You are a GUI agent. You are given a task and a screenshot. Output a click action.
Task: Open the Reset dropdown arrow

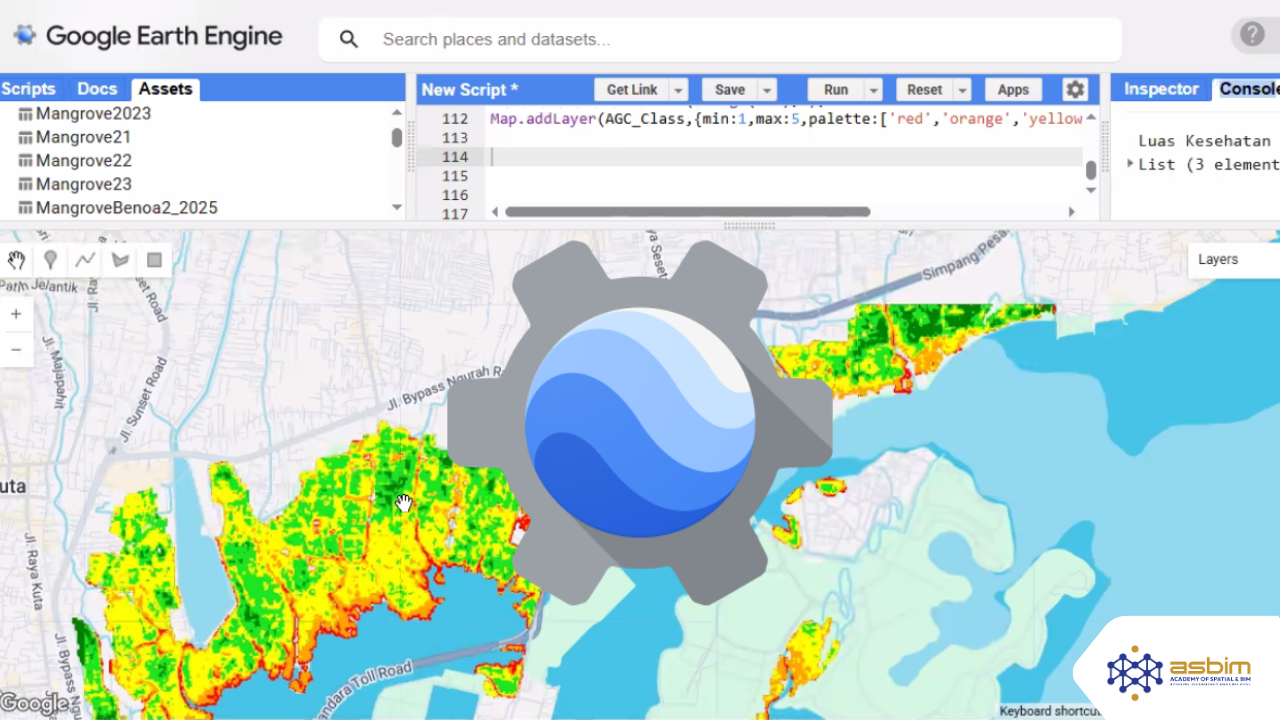963,90
